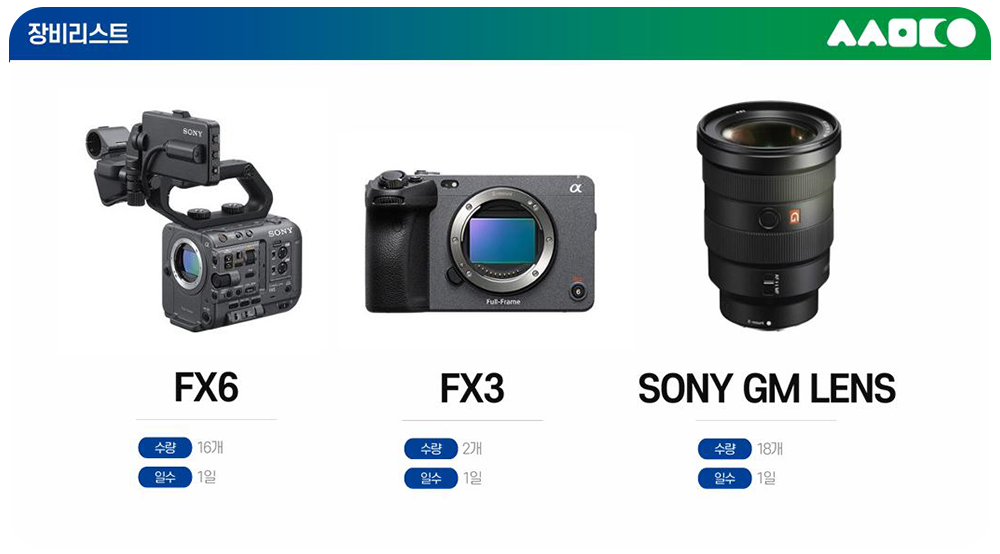
Task: Click the 일수 badge under FX3
Action: point(431,478)
